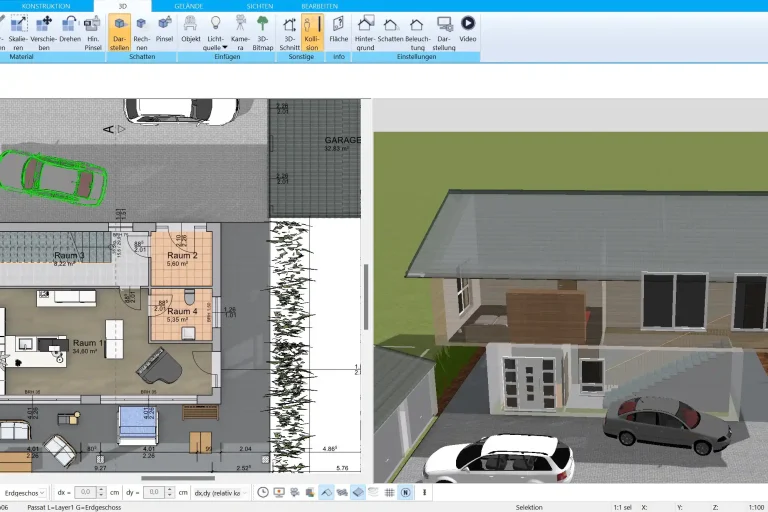The width and height of the screenshot is (768, 512).
Task: Open Schatten settings
Action: (x=390, y=29)
